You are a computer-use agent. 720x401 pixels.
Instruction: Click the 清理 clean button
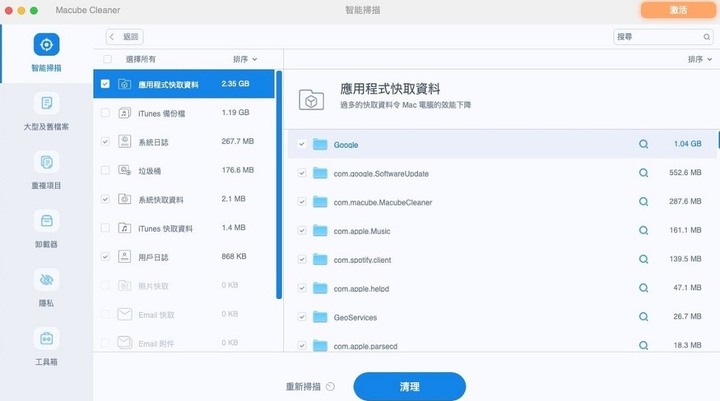[x=409, y=387]
